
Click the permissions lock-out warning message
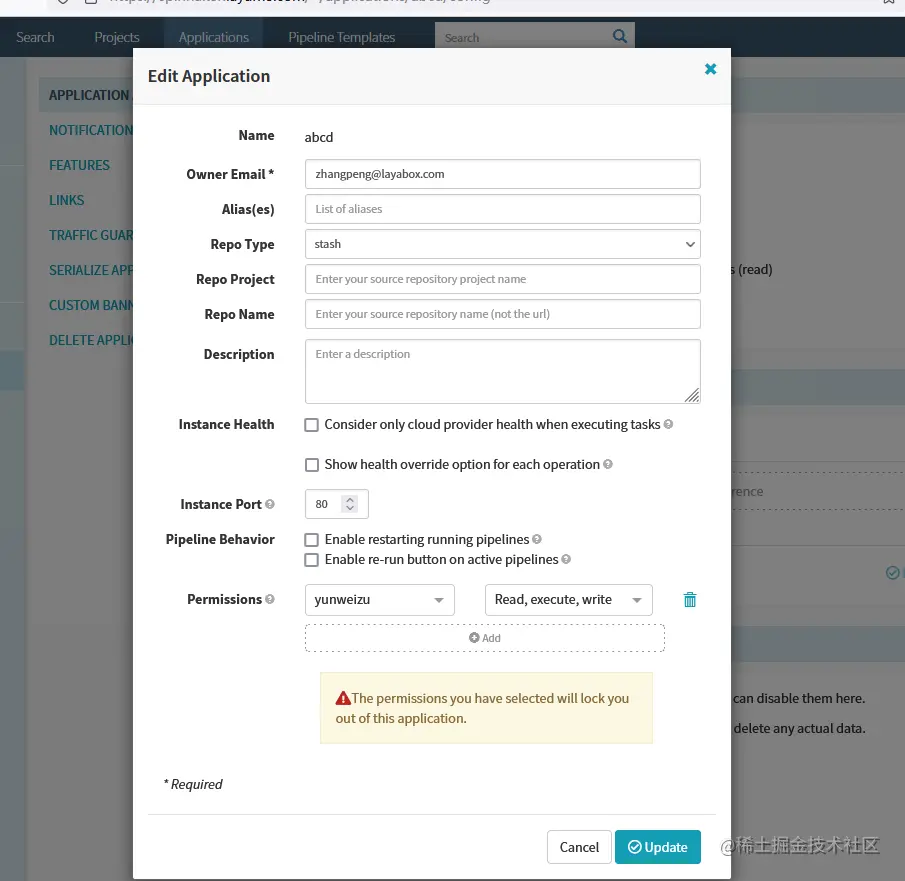487,708
